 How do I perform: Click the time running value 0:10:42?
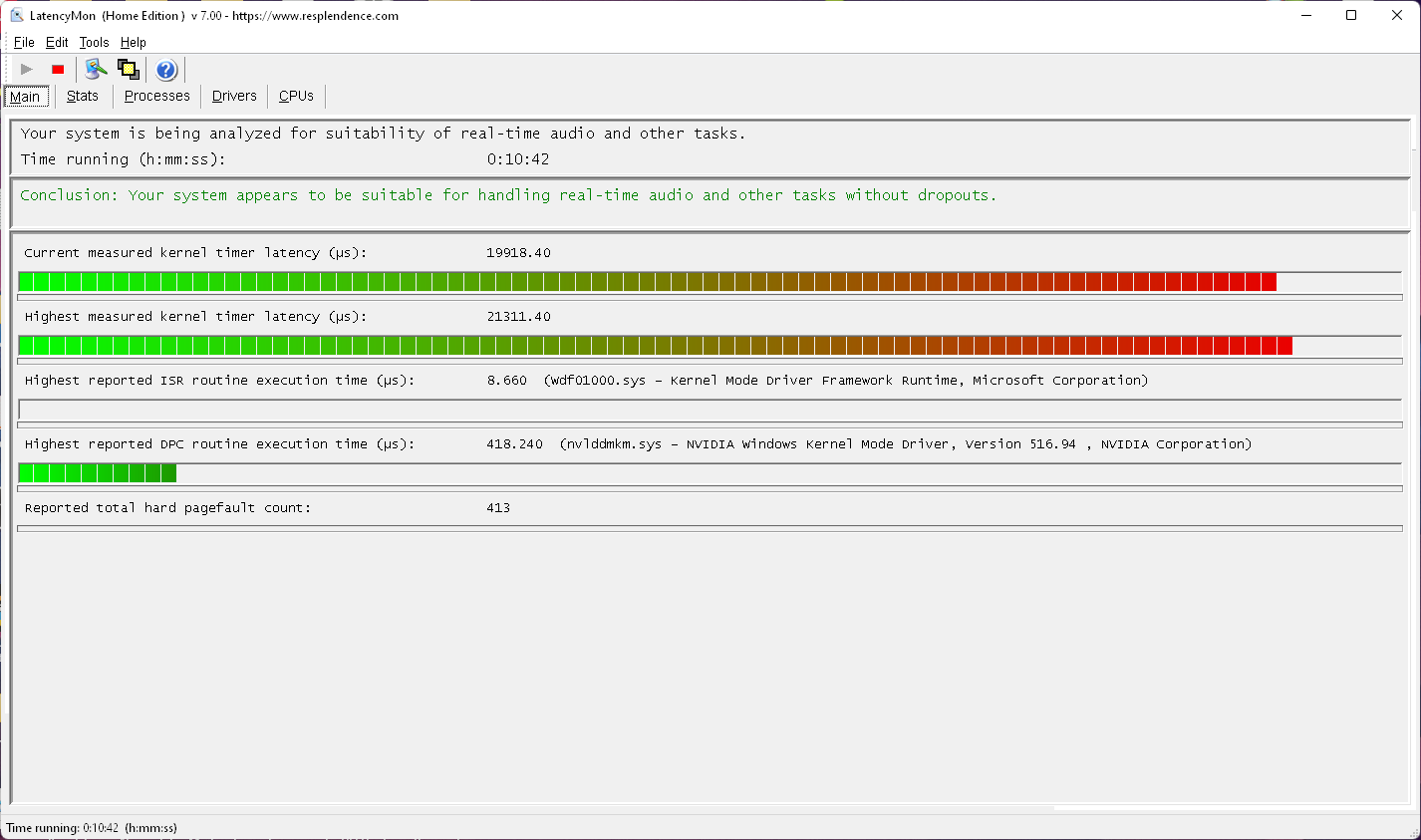[518, 159]
